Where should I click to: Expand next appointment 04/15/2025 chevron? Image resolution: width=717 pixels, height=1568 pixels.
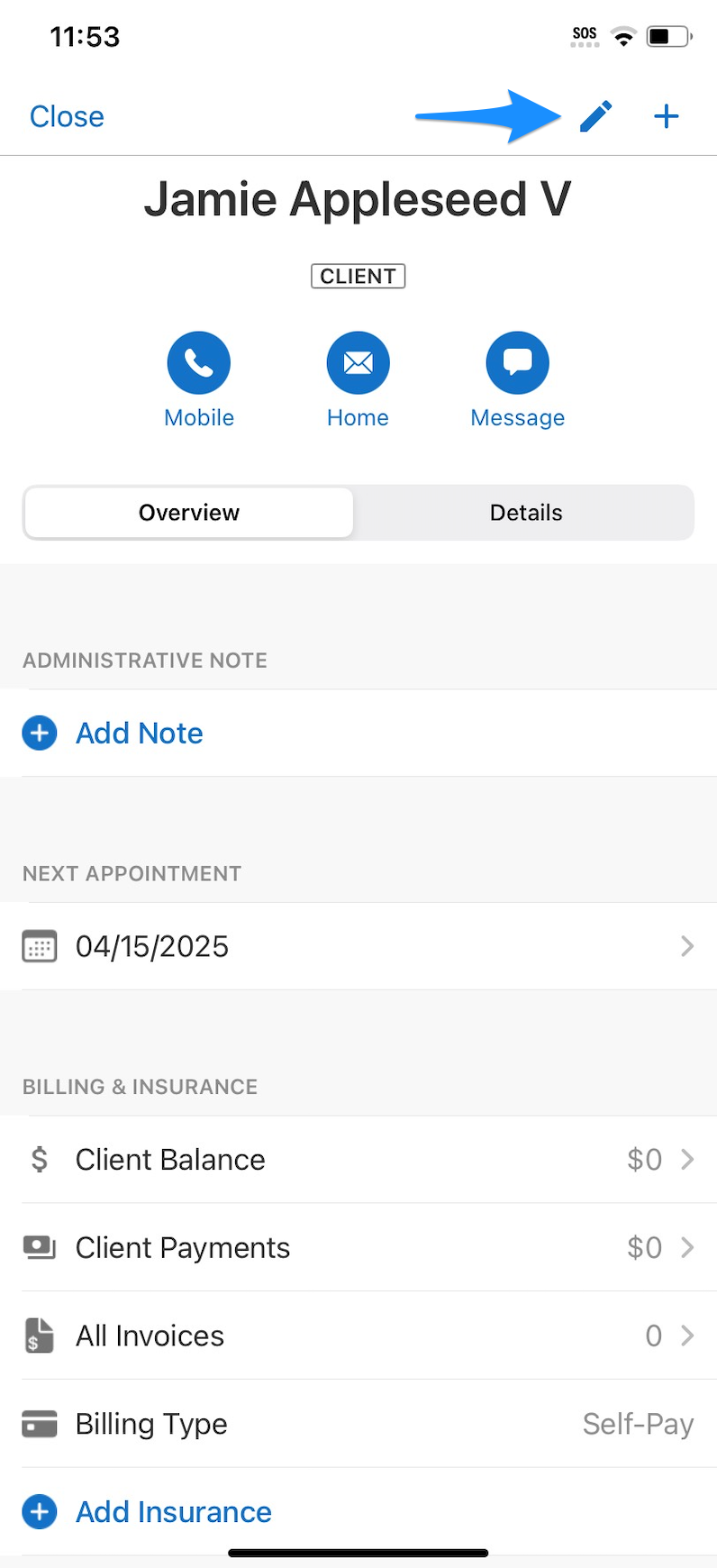click(687, 946)
